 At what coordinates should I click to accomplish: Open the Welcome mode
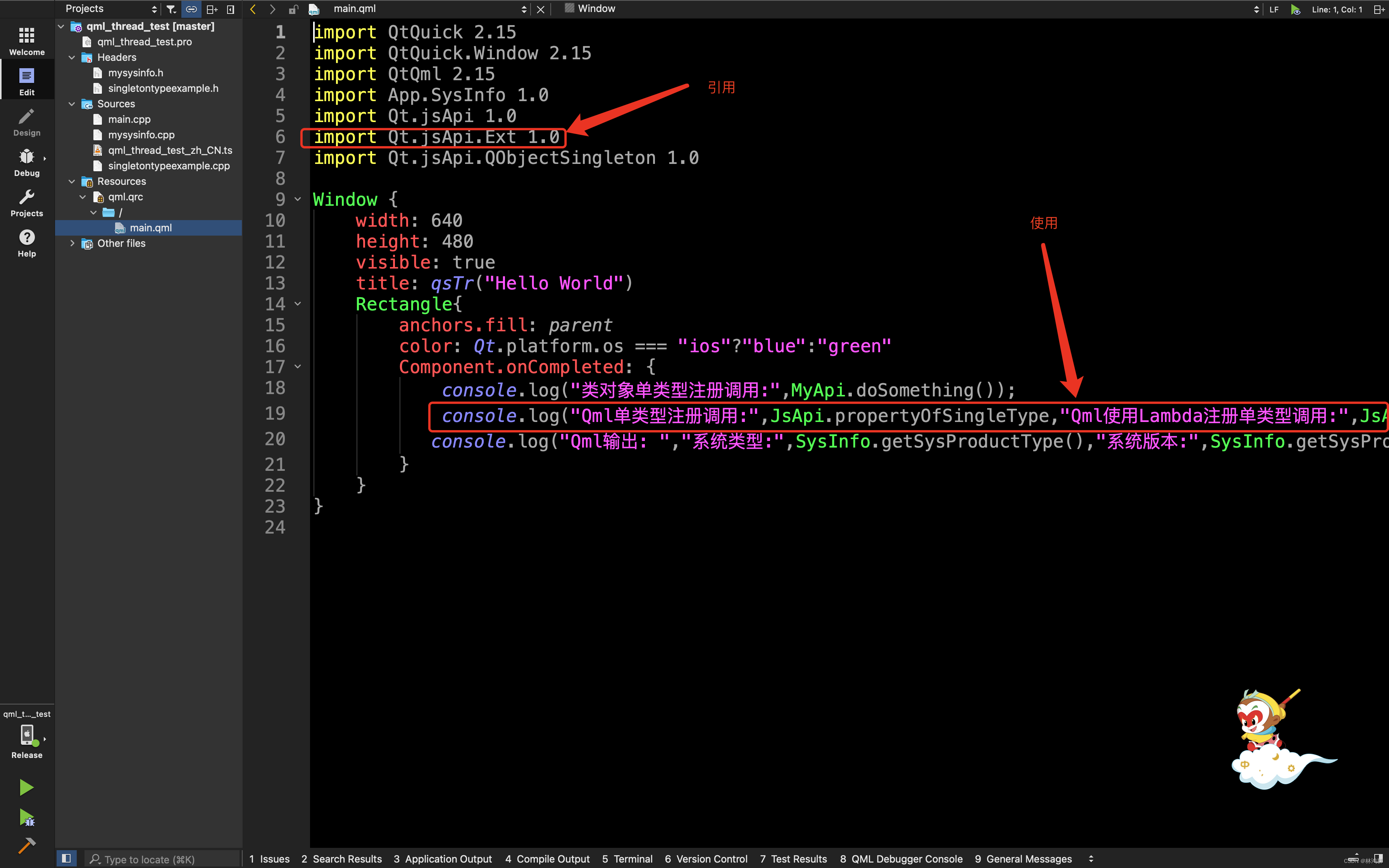[26, 41]
